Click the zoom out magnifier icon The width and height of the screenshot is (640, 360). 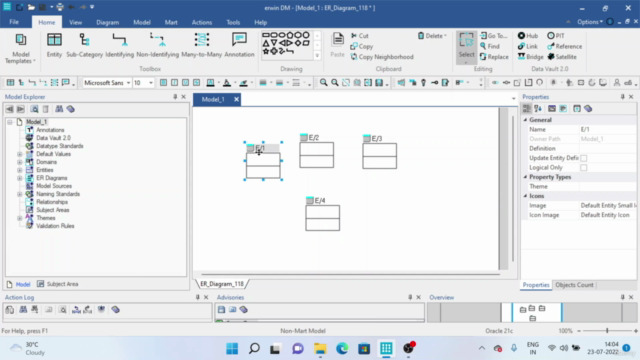click(335, 83)
